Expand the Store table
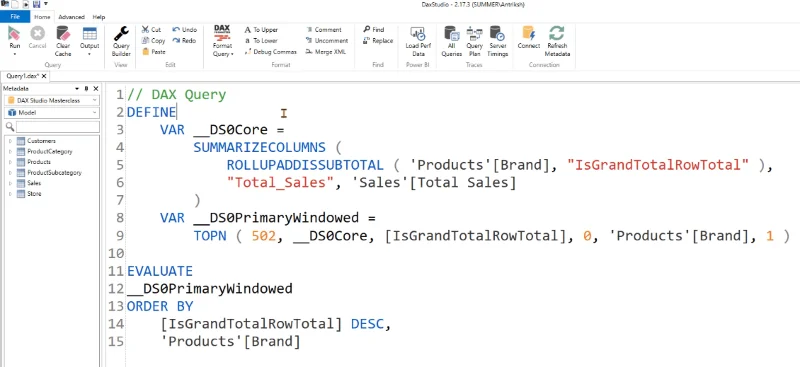Image resolution: width=800 pixels, height=367 pixels. click(10, 194)
